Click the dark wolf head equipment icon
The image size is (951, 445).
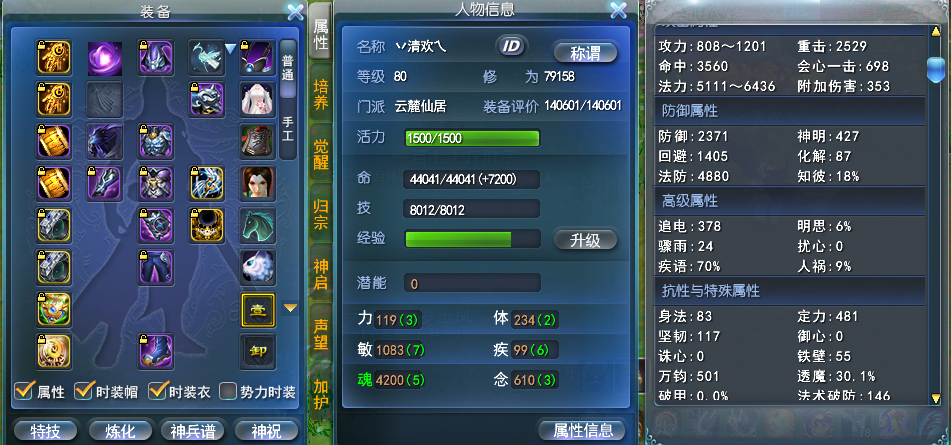(x=105, y=141)
